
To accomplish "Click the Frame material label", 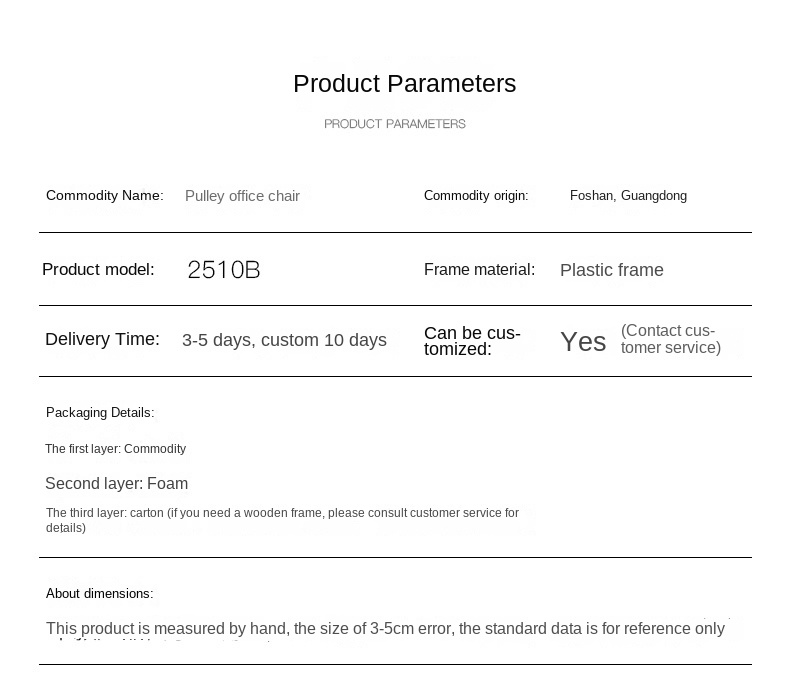I will point(480,269).
